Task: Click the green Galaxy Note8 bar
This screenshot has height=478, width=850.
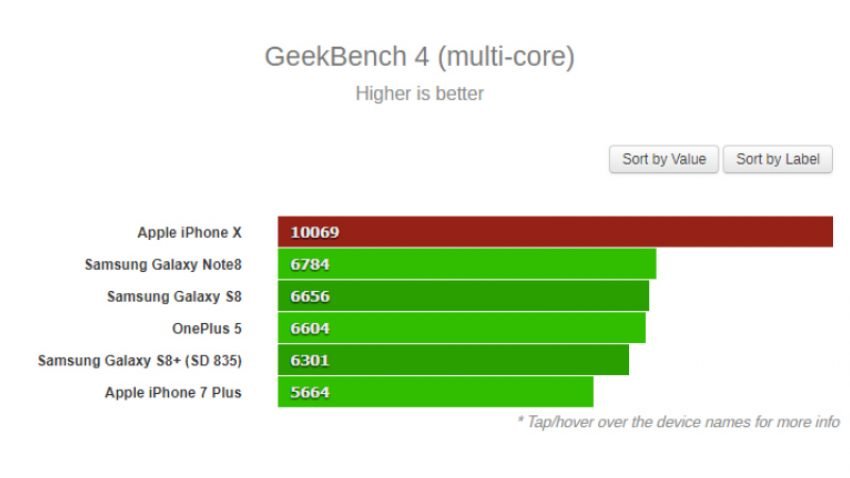Action: (x=467, y=264)
